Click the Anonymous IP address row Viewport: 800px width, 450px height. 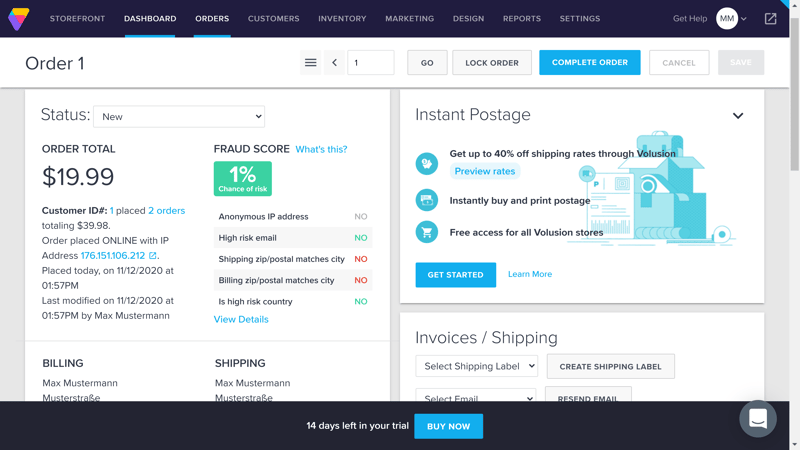point(293,216)
